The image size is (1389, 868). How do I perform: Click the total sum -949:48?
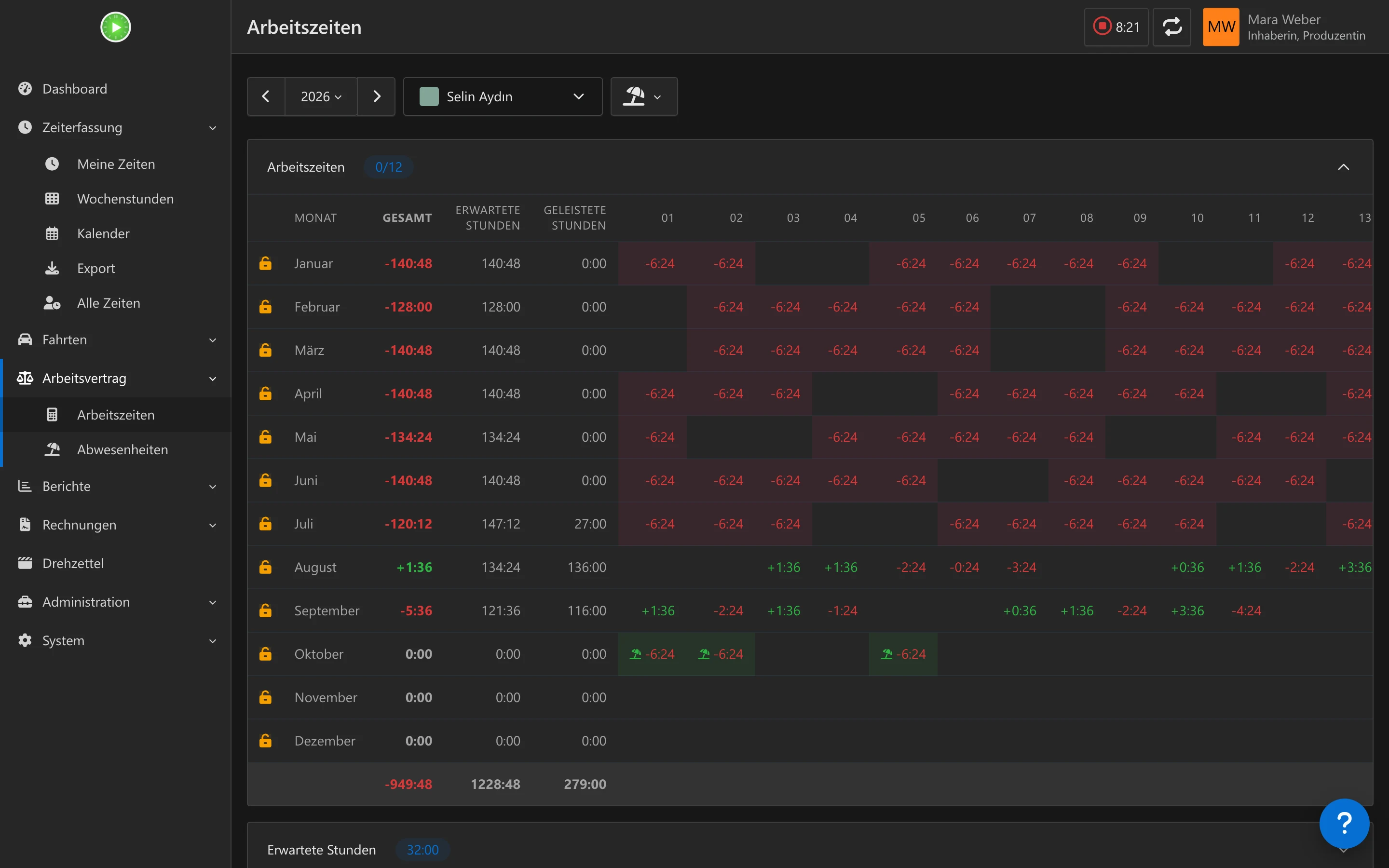[x=408, y=784]
